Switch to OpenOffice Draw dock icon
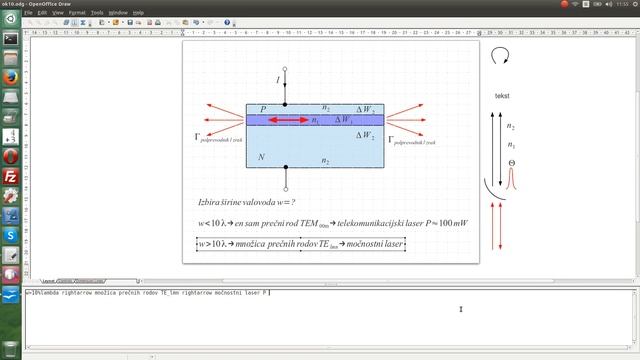Screen dimensions: 640x360 (x=11, y=295)
